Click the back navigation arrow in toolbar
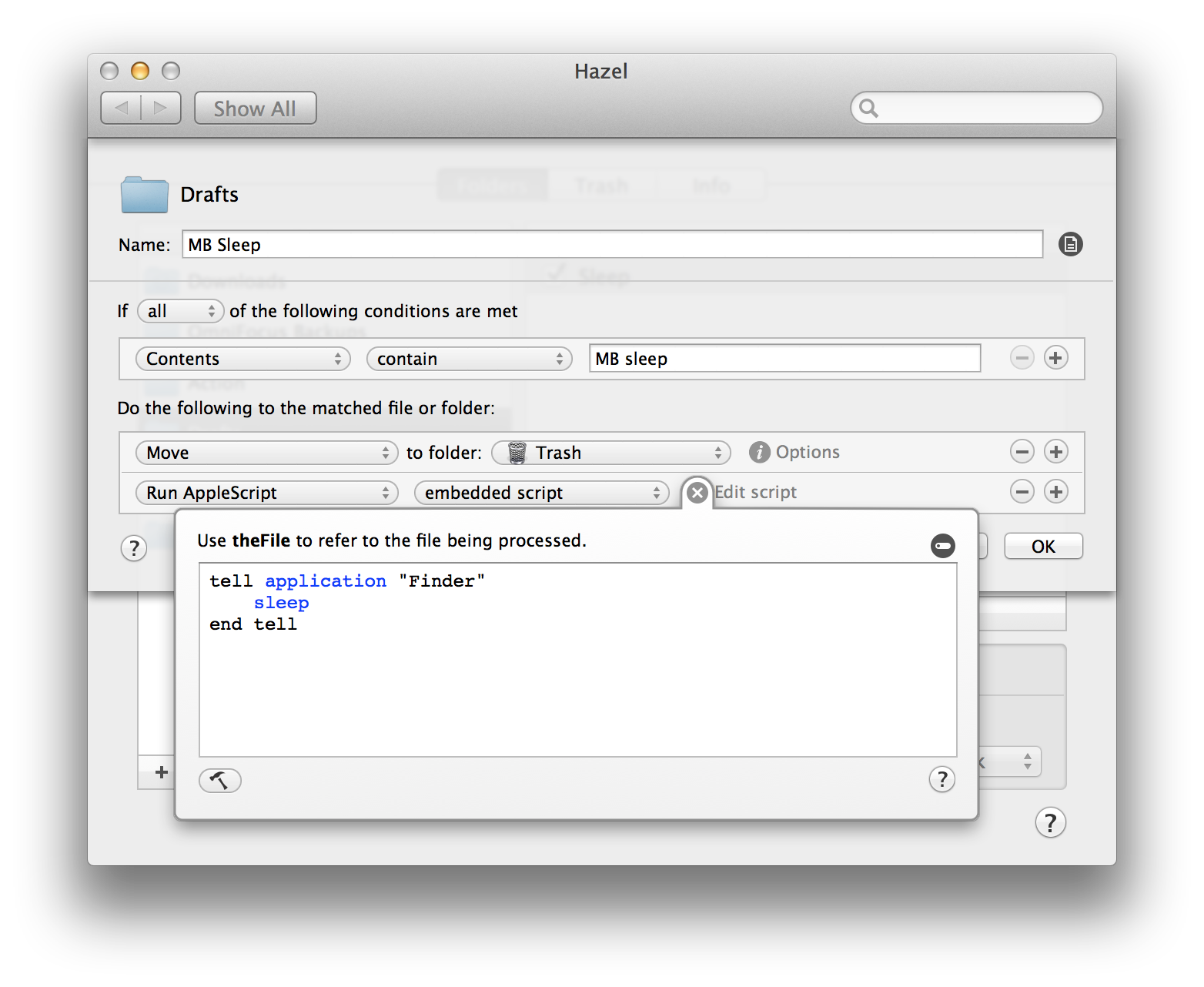Viewport: 1204px width, 987px height. [x=121, y=108]
